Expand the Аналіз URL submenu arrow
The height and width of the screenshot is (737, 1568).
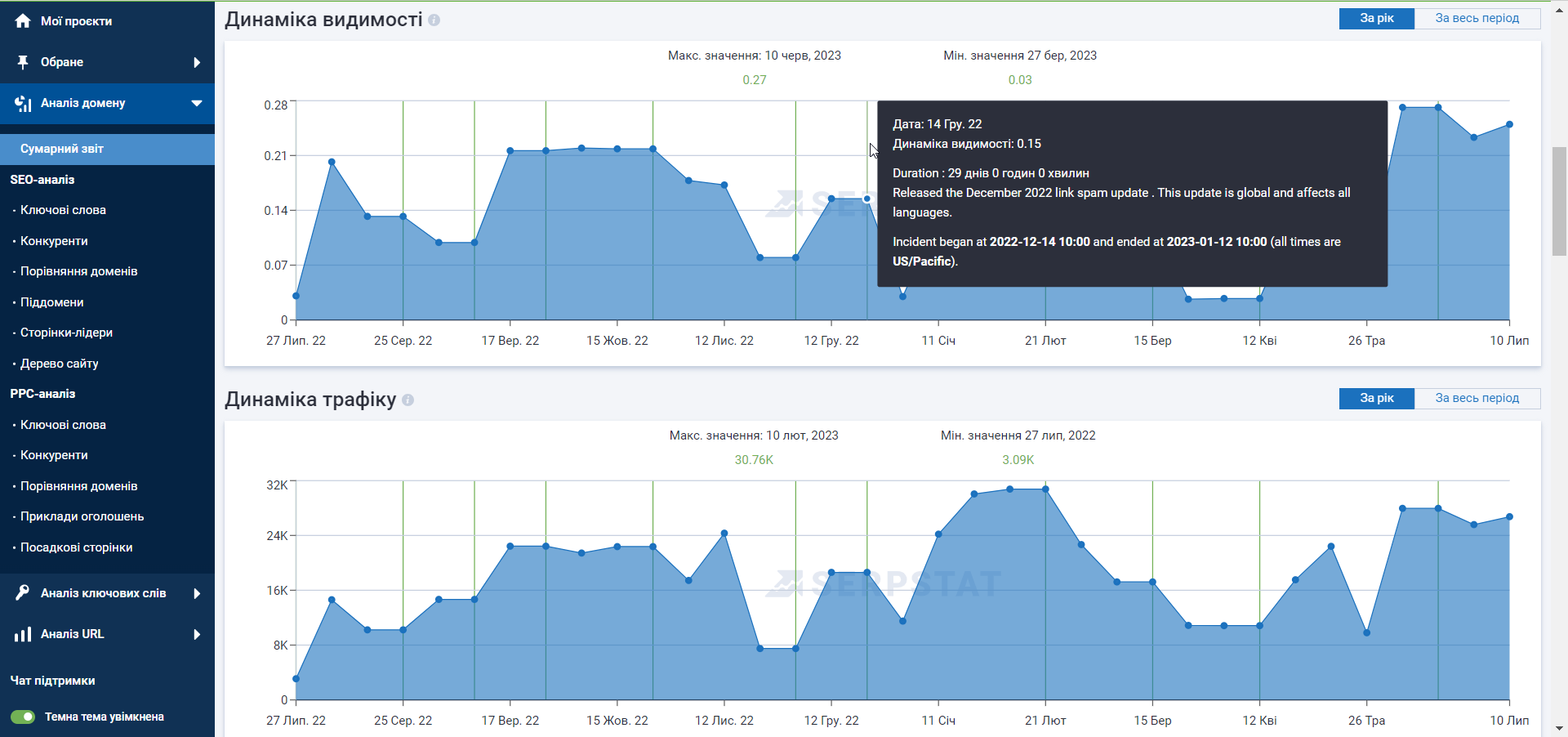[197, 634]
